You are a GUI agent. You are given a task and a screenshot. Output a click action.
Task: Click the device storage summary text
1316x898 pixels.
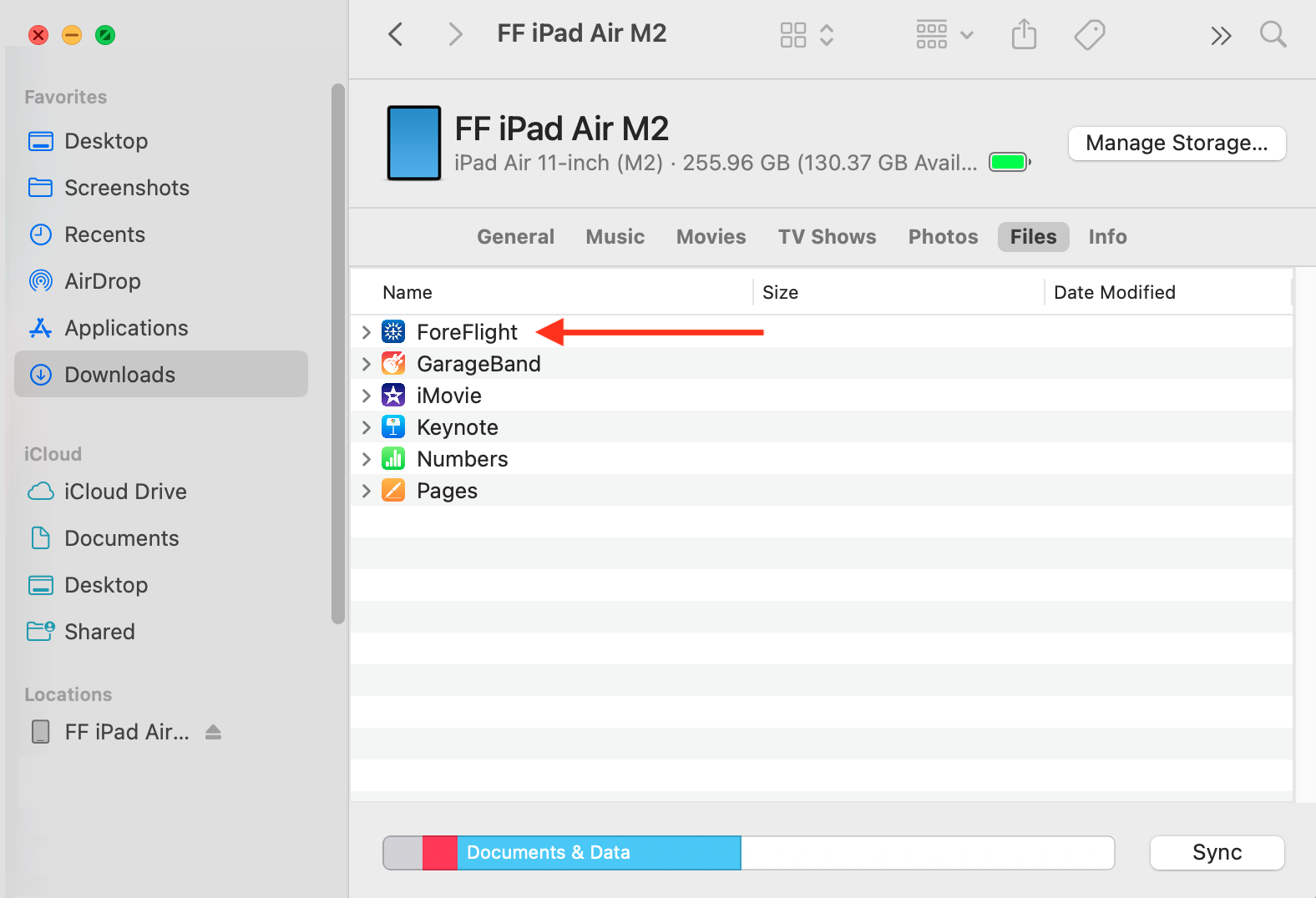[716, 163]
